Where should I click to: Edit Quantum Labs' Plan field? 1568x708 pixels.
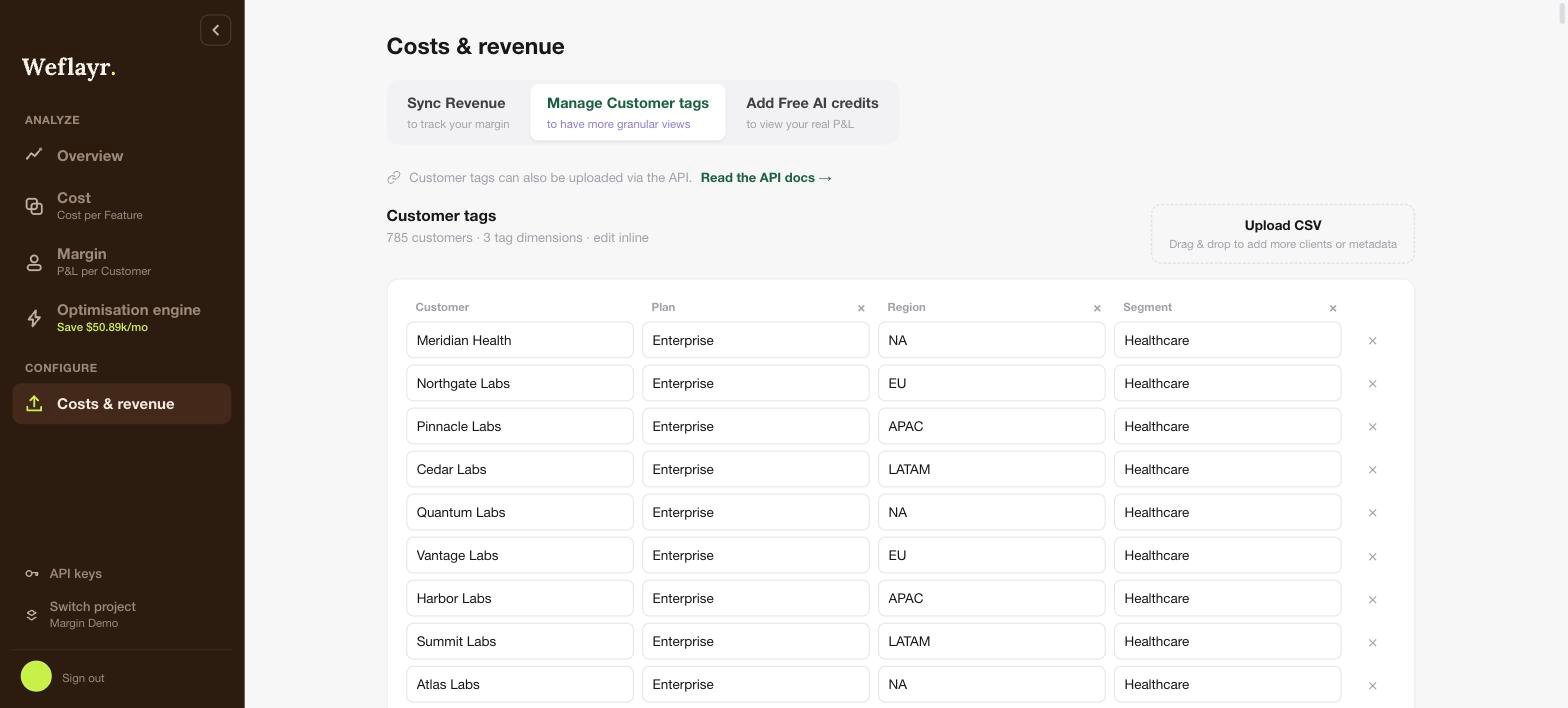(x=756, y=512)
